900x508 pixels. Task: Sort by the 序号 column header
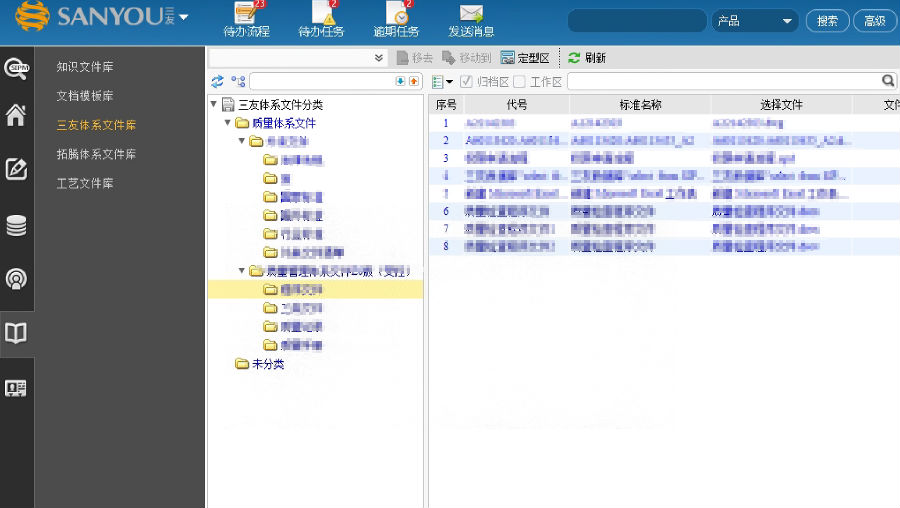coord(446,104)
